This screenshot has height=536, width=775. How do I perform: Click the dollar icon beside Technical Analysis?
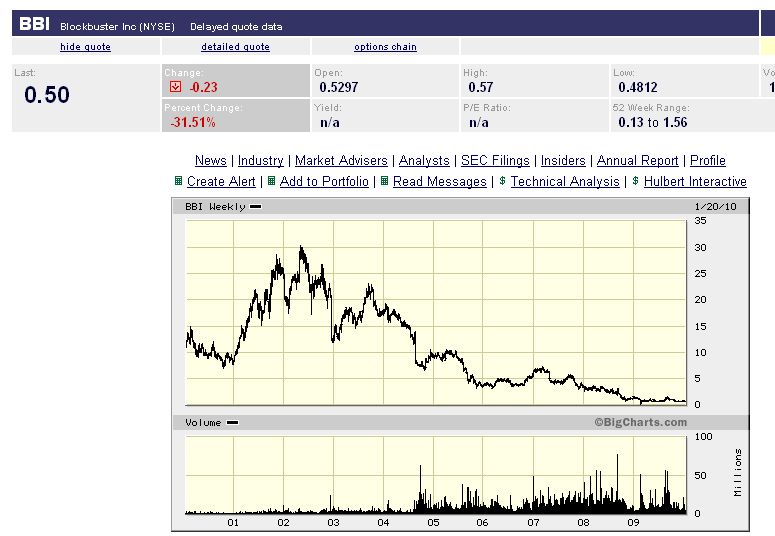tap(503, 181)
